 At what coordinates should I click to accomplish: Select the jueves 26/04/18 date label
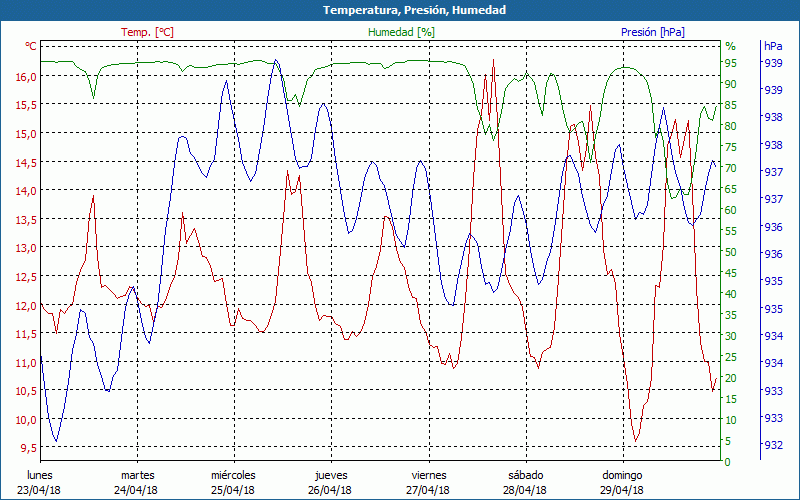point(331,482)
